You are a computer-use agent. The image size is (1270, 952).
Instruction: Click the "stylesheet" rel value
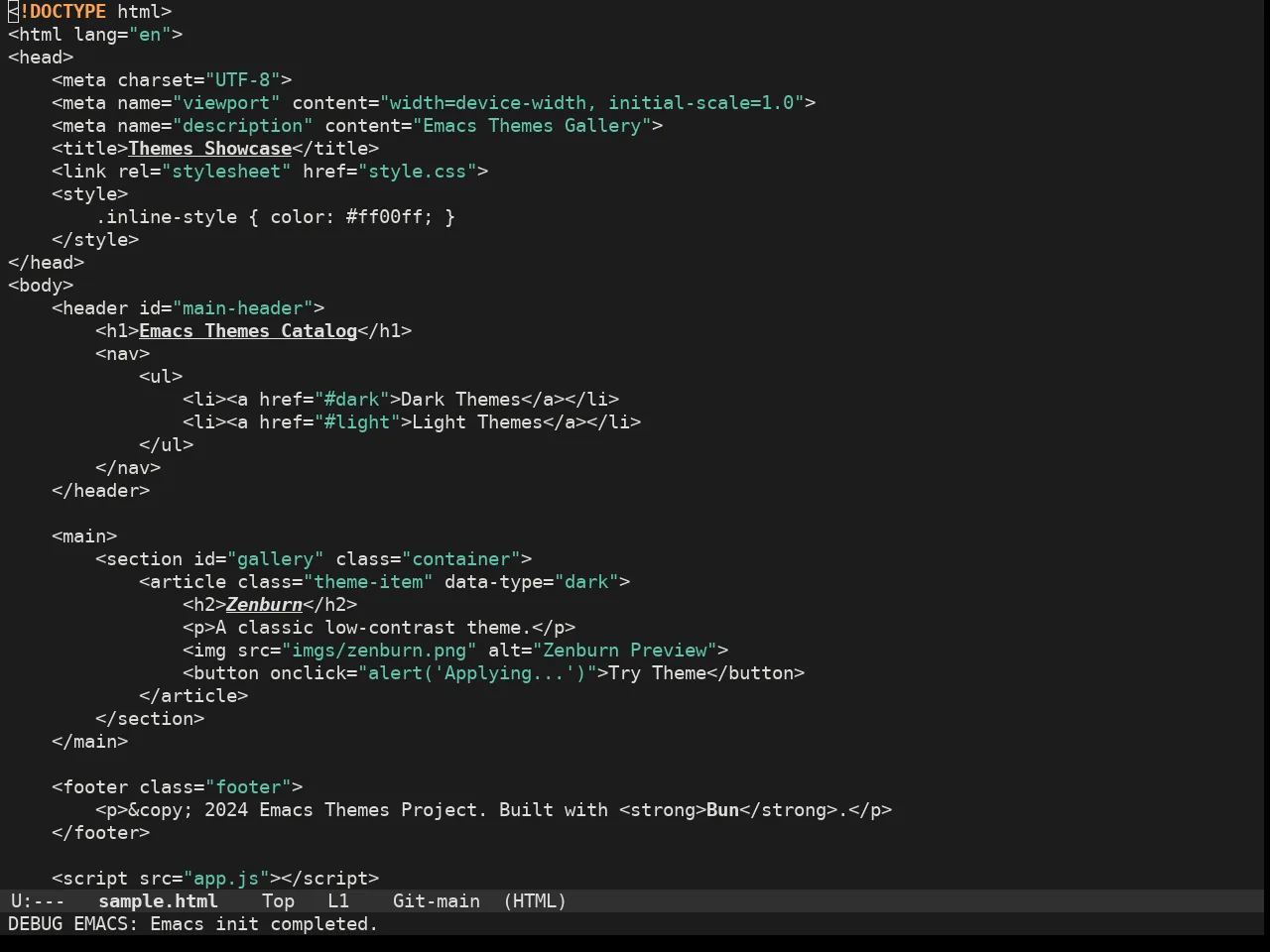point(226,172)
